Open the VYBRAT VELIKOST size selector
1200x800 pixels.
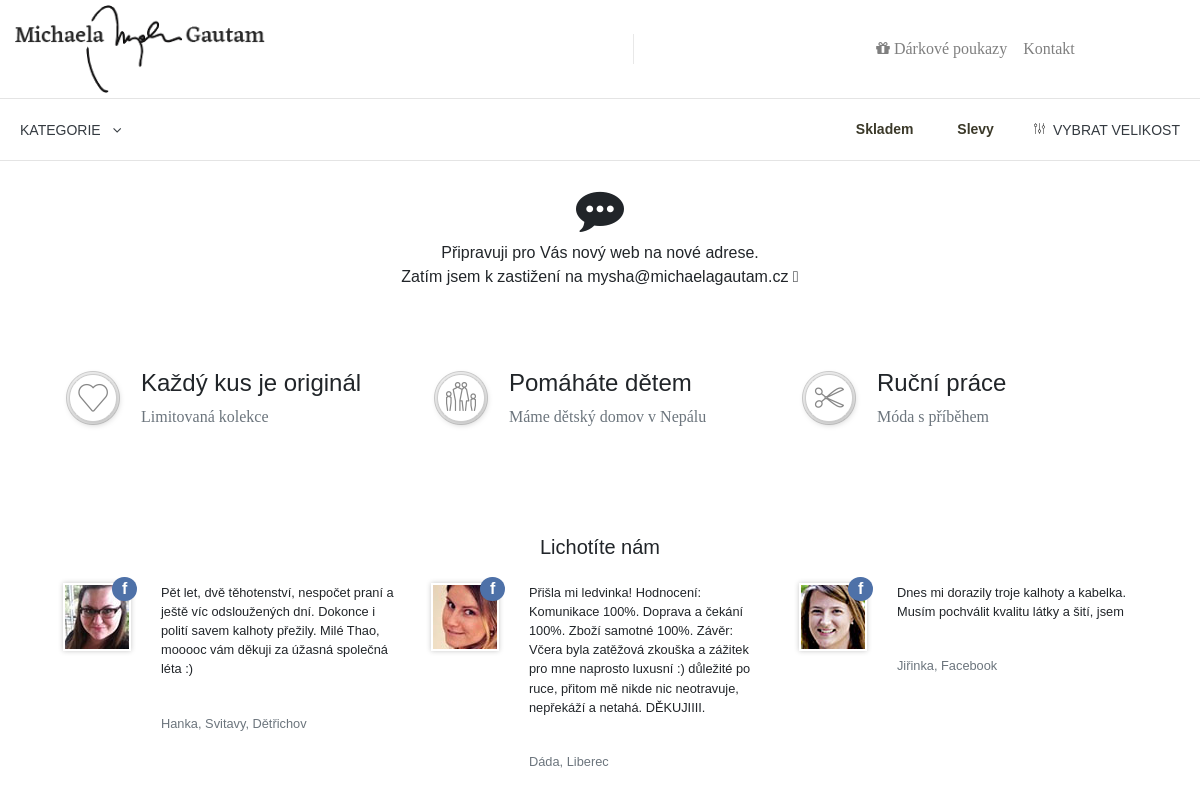(1116, 130)
